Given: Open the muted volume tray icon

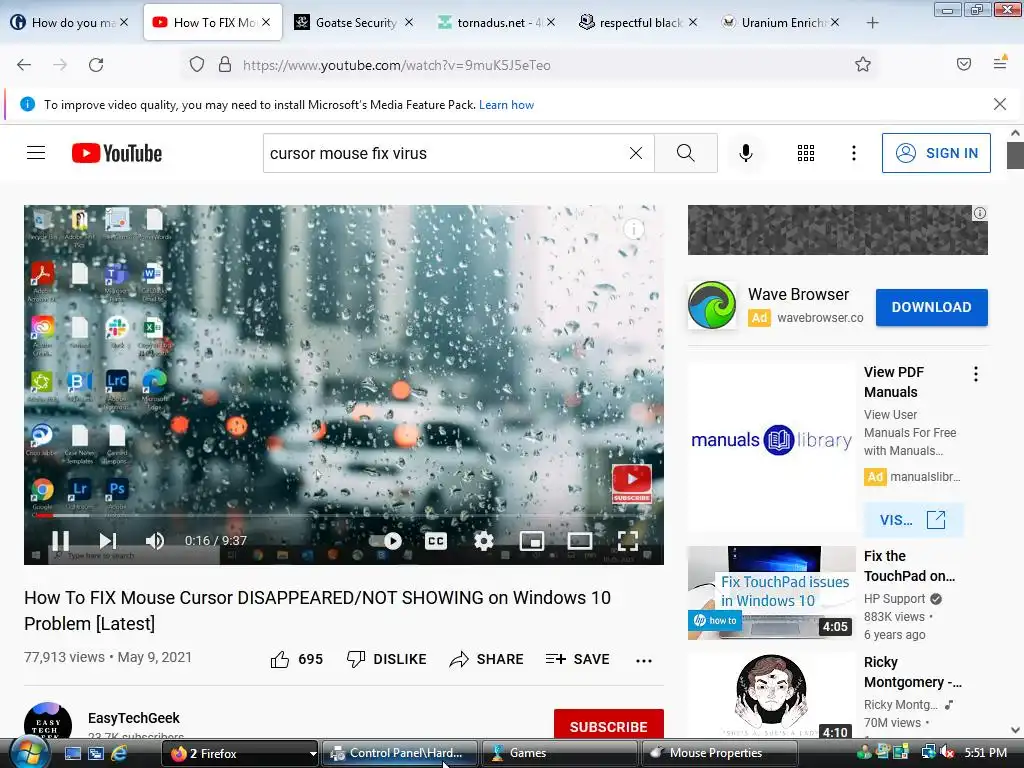Looking at the screenshot, I should pyautogui.click(x=946, y=753).
